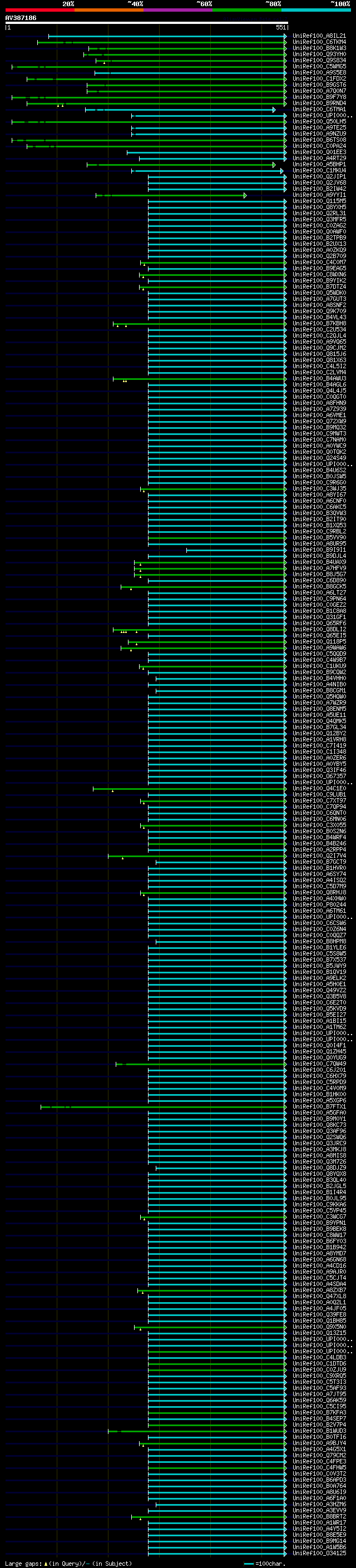Select the UniRef100_Q4C1E0 label
This screenshot has width=356, height=1568.
coord(319,788)
